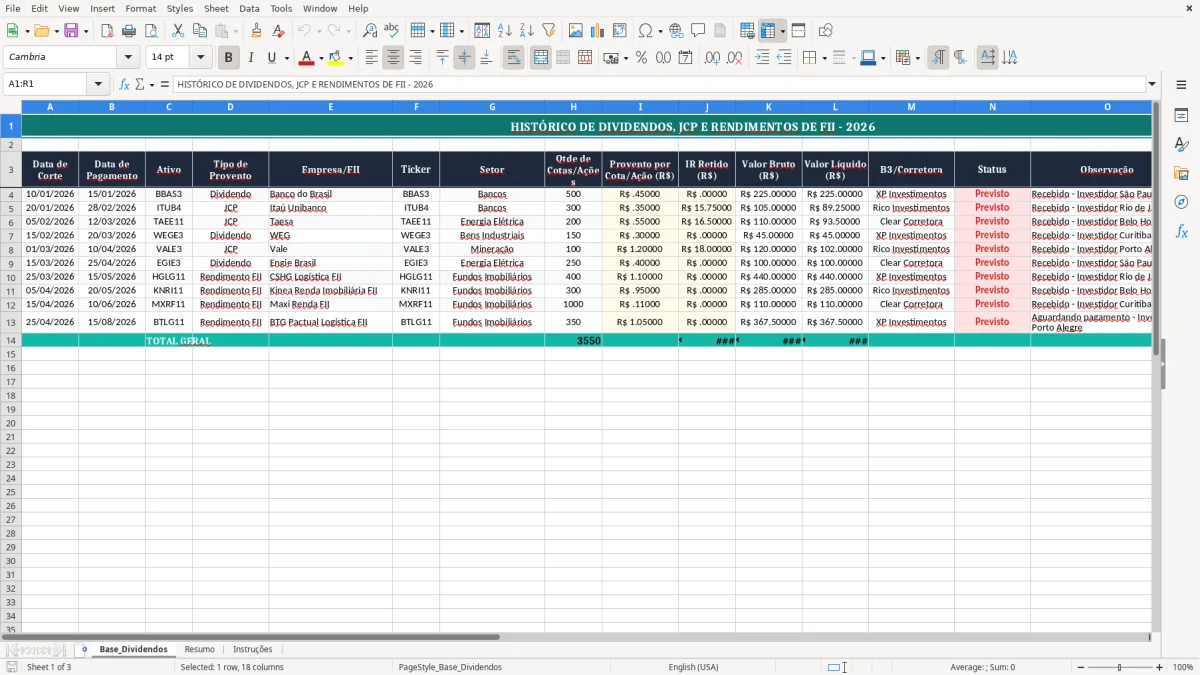Open the Conditional formatting dropdown arrow
This screenshot has height=675, width=1200.
click(x=917, y=58)
